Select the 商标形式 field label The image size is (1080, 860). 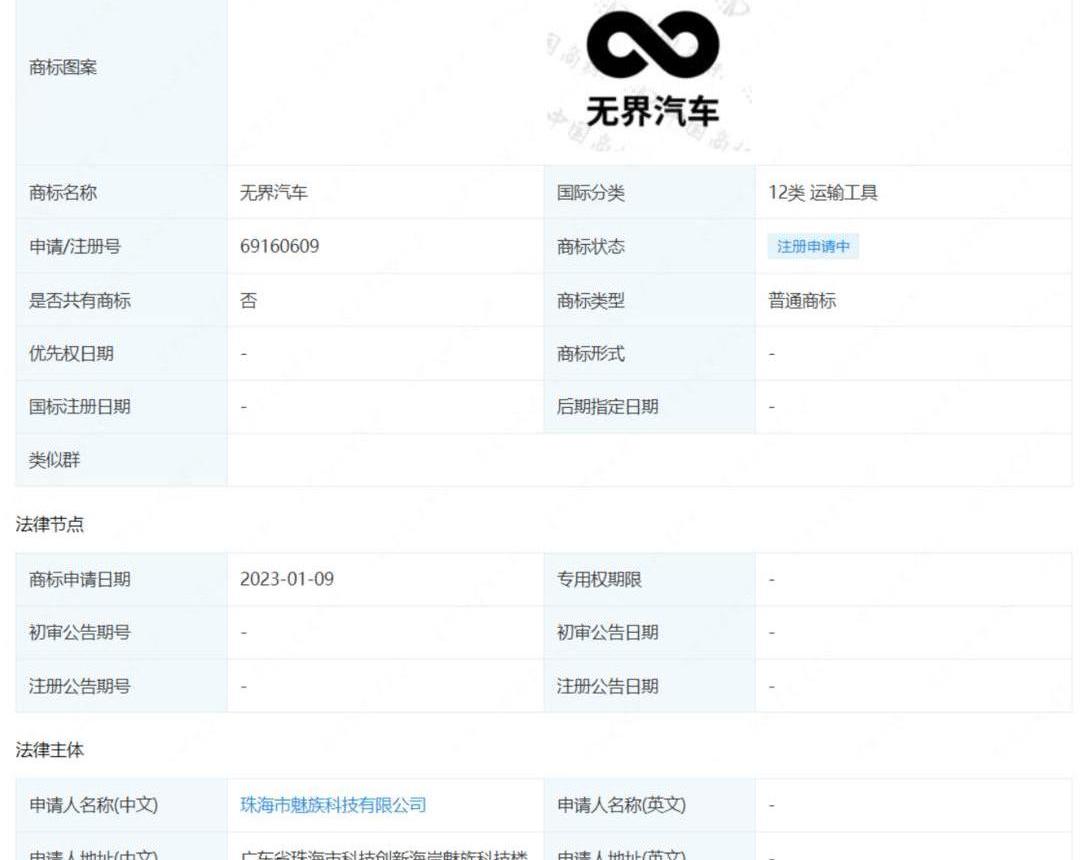click(590, 353)
